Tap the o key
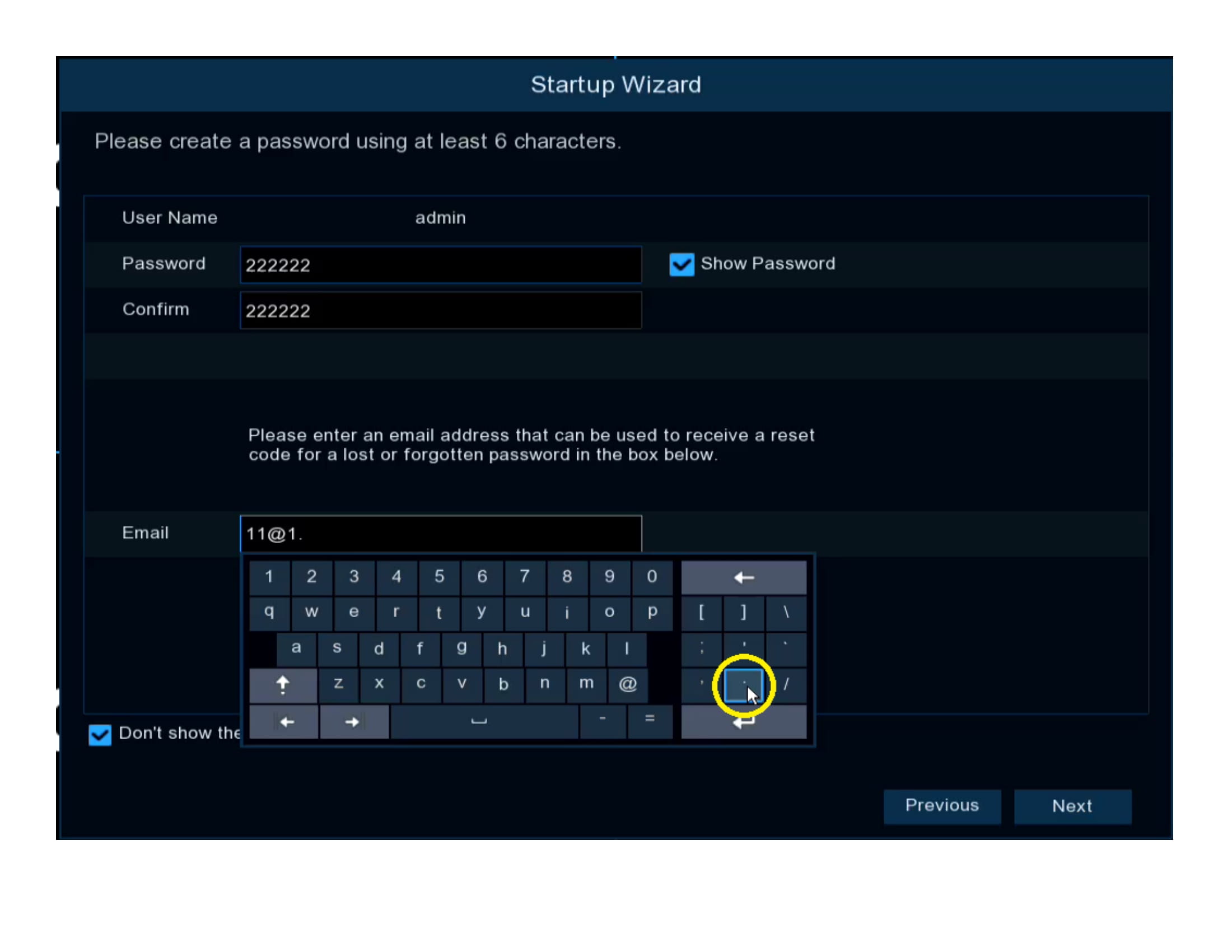This screenshot has width=1232, height=952. point(609,613)
